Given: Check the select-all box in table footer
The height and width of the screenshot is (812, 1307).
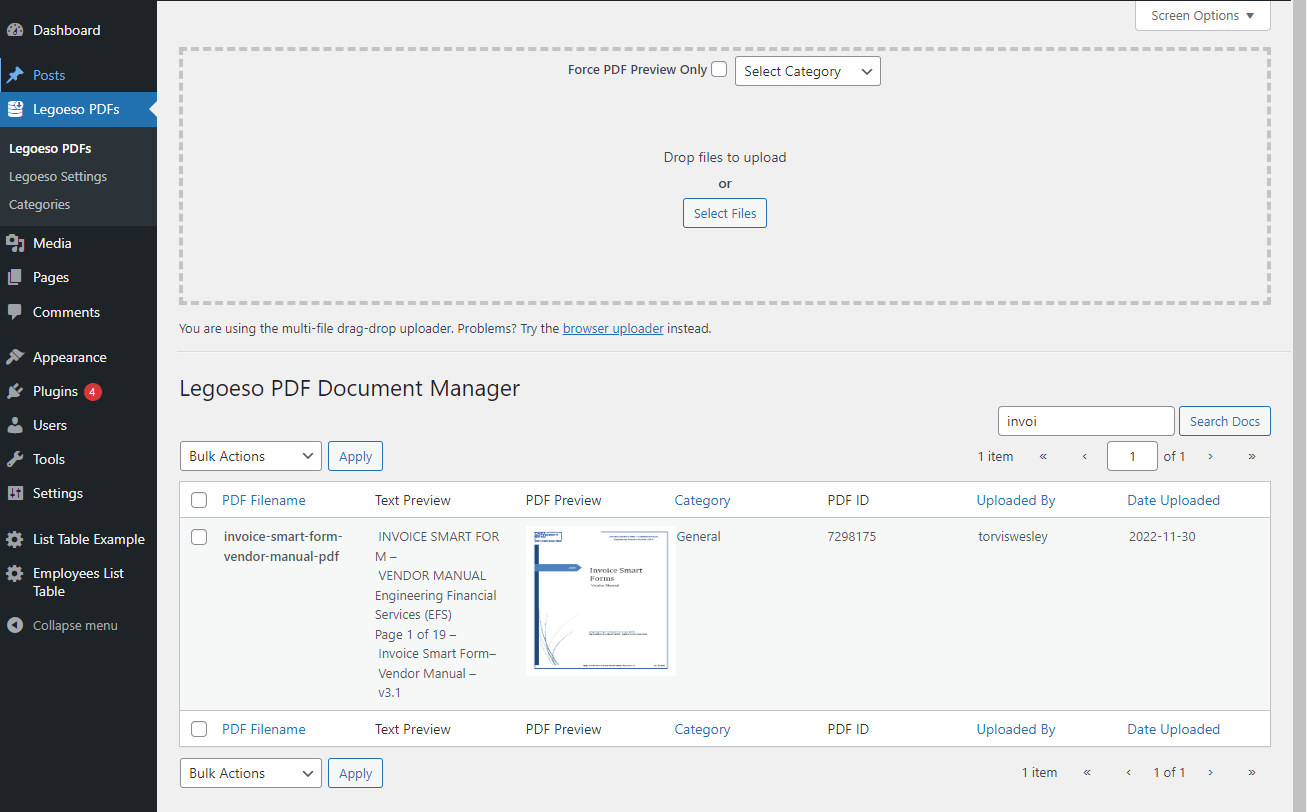Looking at the screenshot, I should tap(199, 729).
